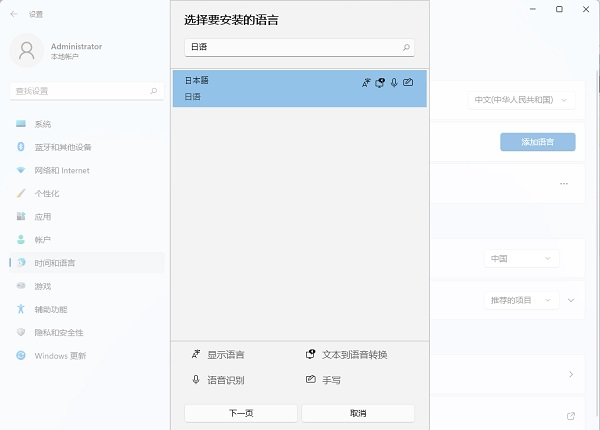Click 取消 to close the language dialog

click(x=358, y=413)
